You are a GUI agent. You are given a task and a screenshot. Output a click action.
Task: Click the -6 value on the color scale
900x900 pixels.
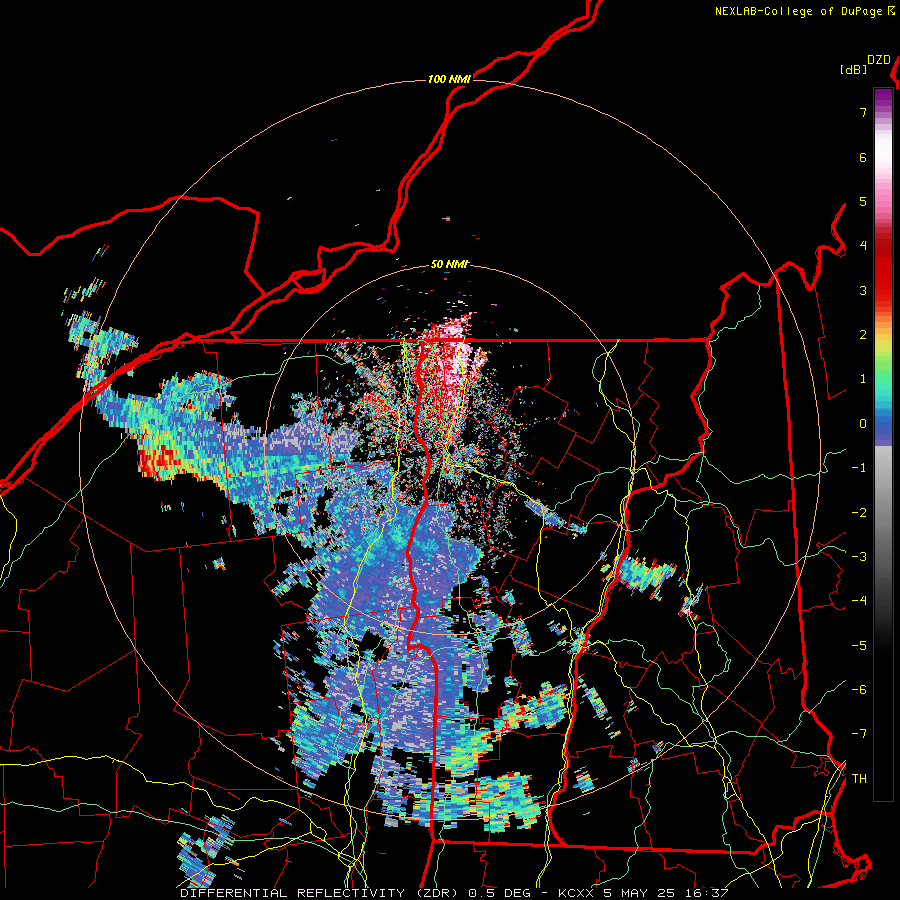(x=859, y=690)
